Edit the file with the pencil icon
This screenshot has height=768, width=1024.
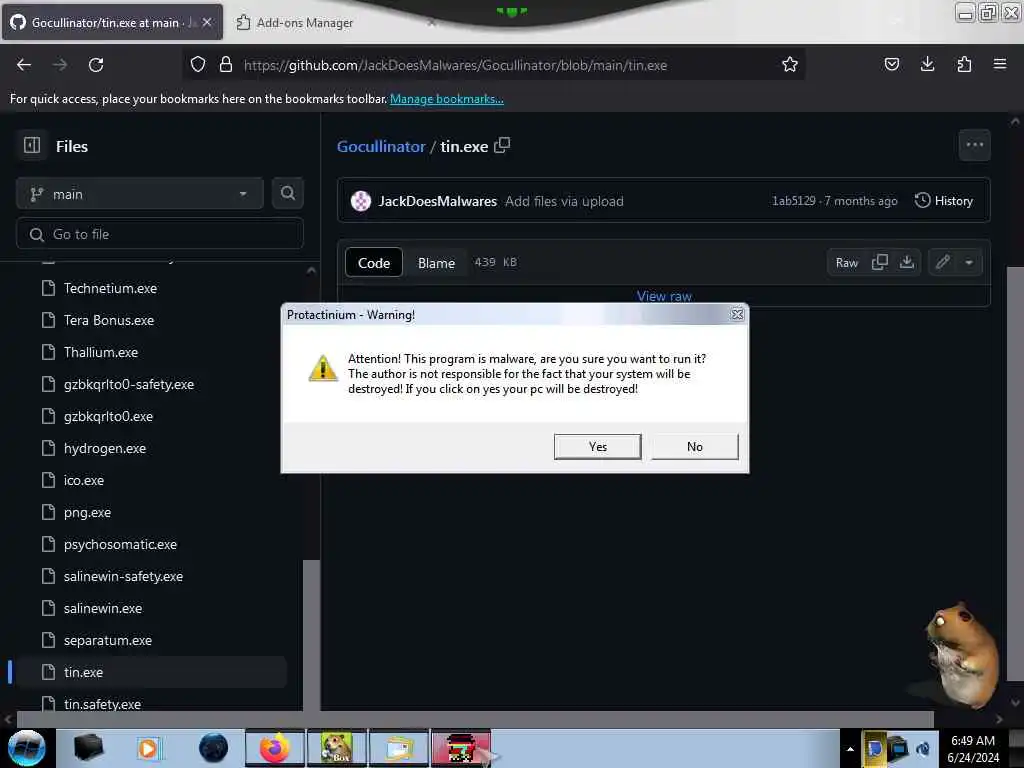coord(942,262)
